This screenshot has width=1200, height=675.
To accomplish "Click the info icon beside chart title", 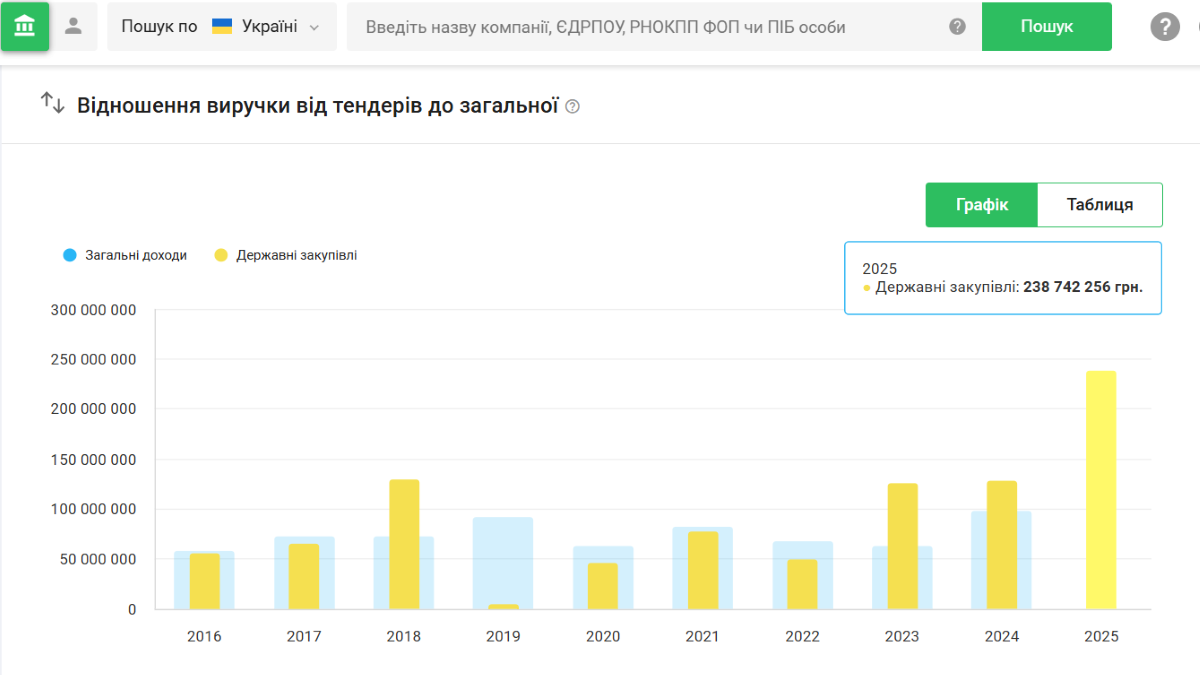I will (572, 106).
